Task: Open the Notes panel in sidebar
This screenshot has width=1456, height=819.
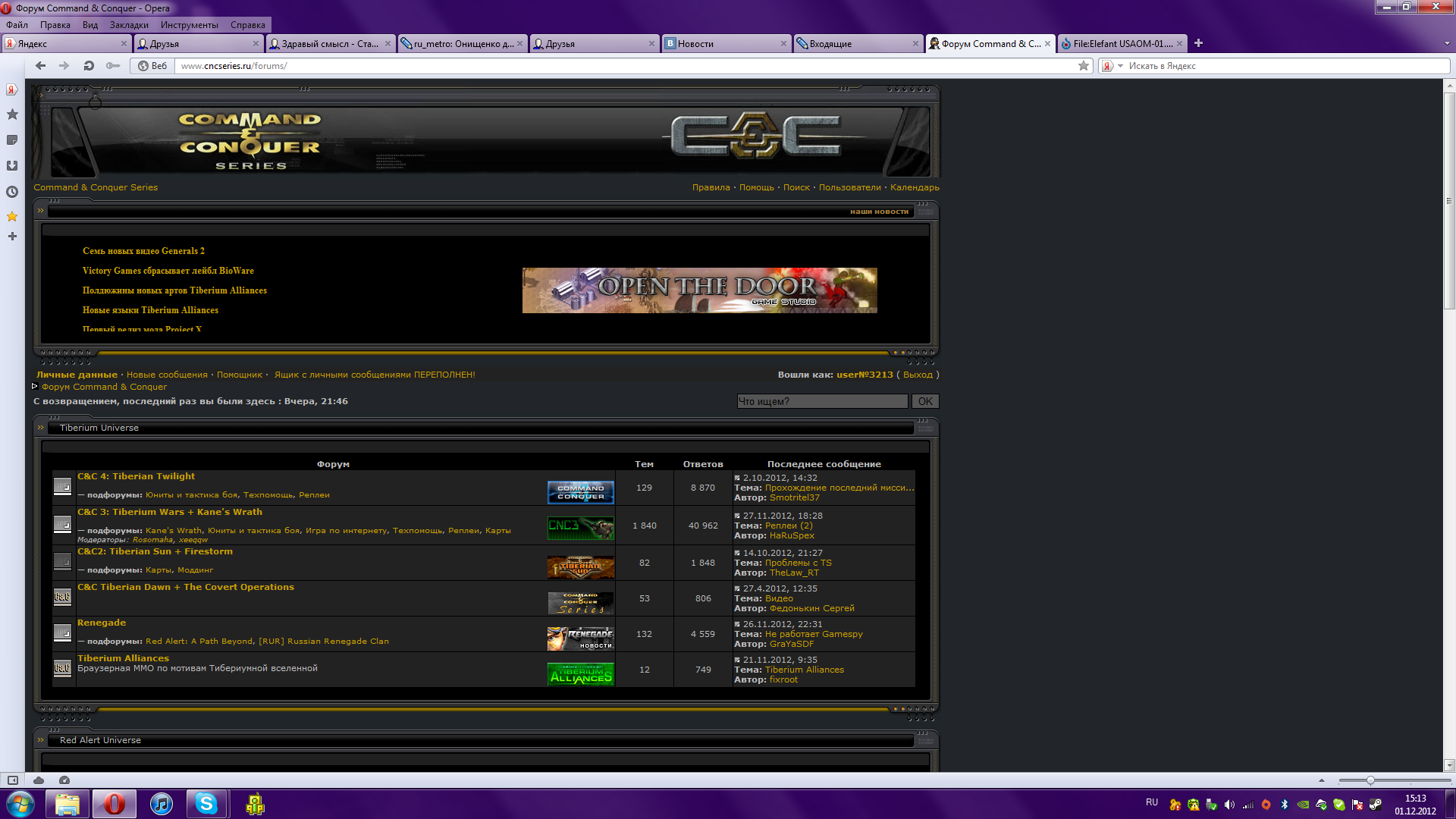Action: pos(12,140)
